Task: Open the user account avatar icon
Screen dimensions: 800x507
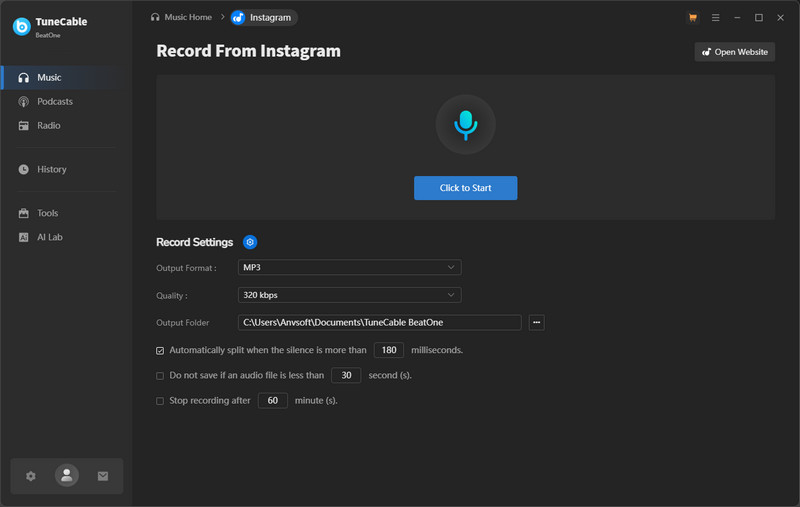Action: click(67, 475)
